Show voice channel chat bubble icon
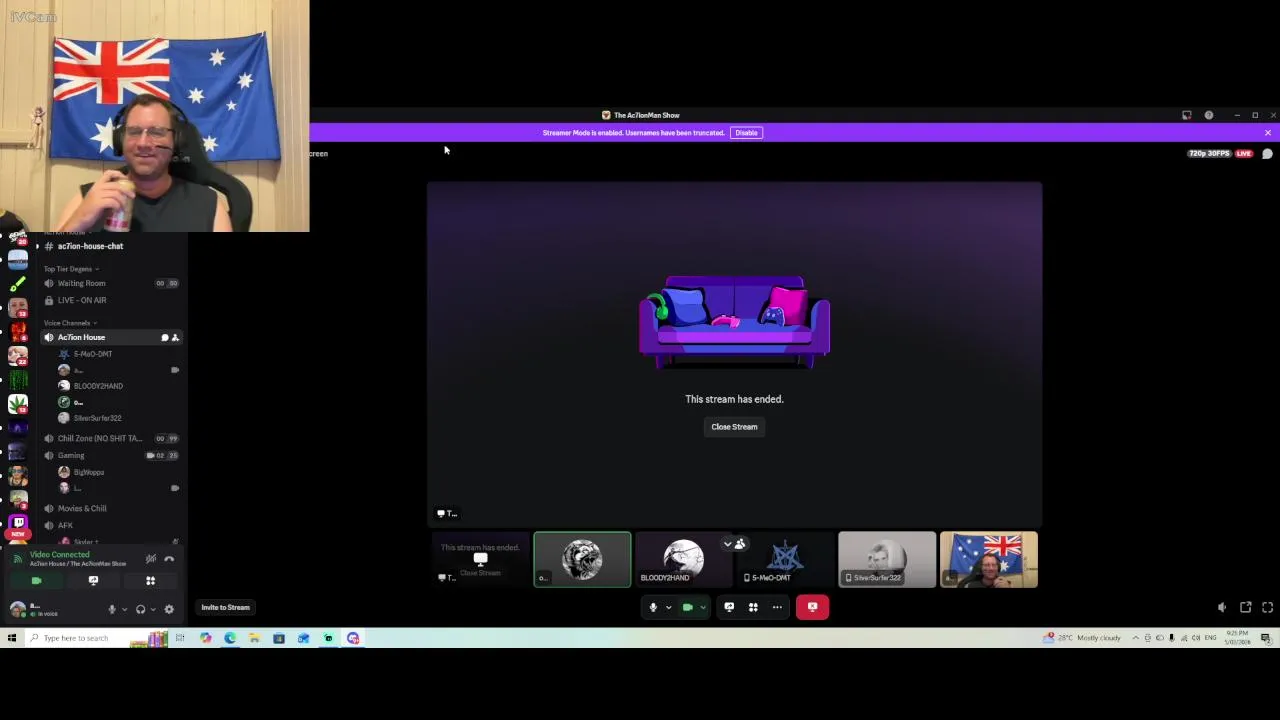Image resolution: width=1280 pixels, height=720 pixels. click(x=1267, y=154)
